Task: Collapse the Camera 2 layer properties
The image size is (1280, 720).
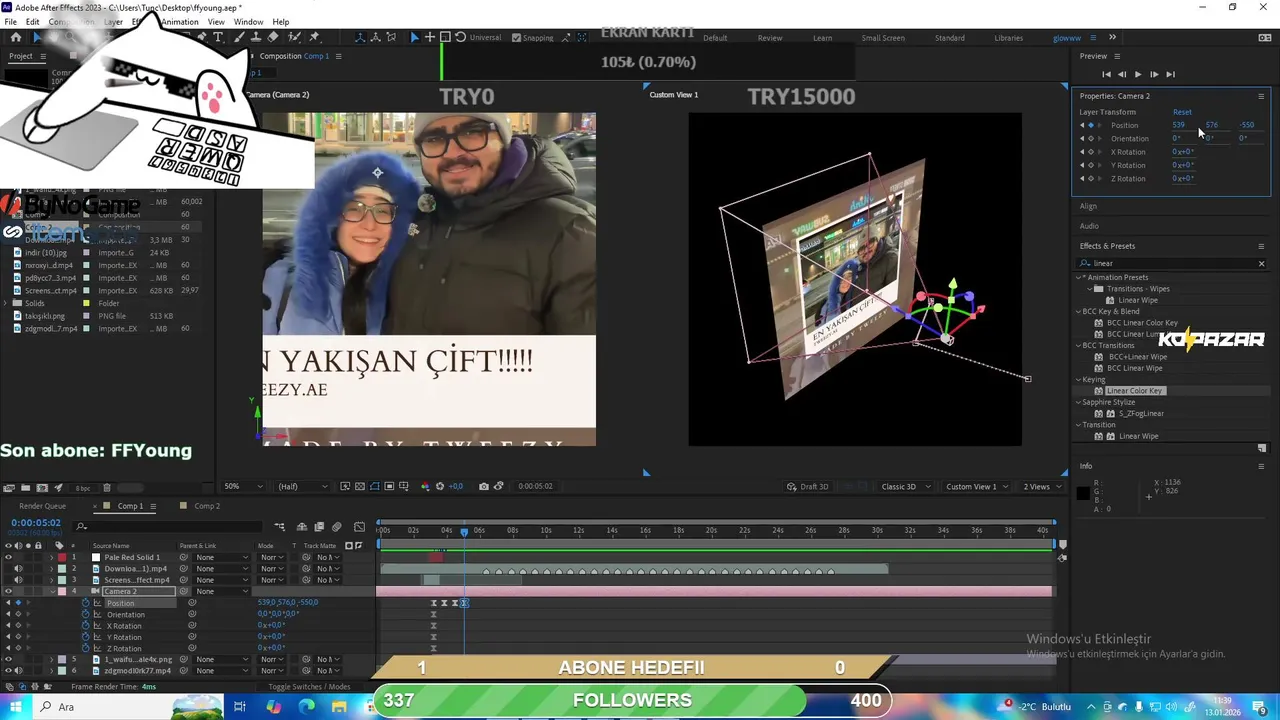Action: (x=52, y=592)
